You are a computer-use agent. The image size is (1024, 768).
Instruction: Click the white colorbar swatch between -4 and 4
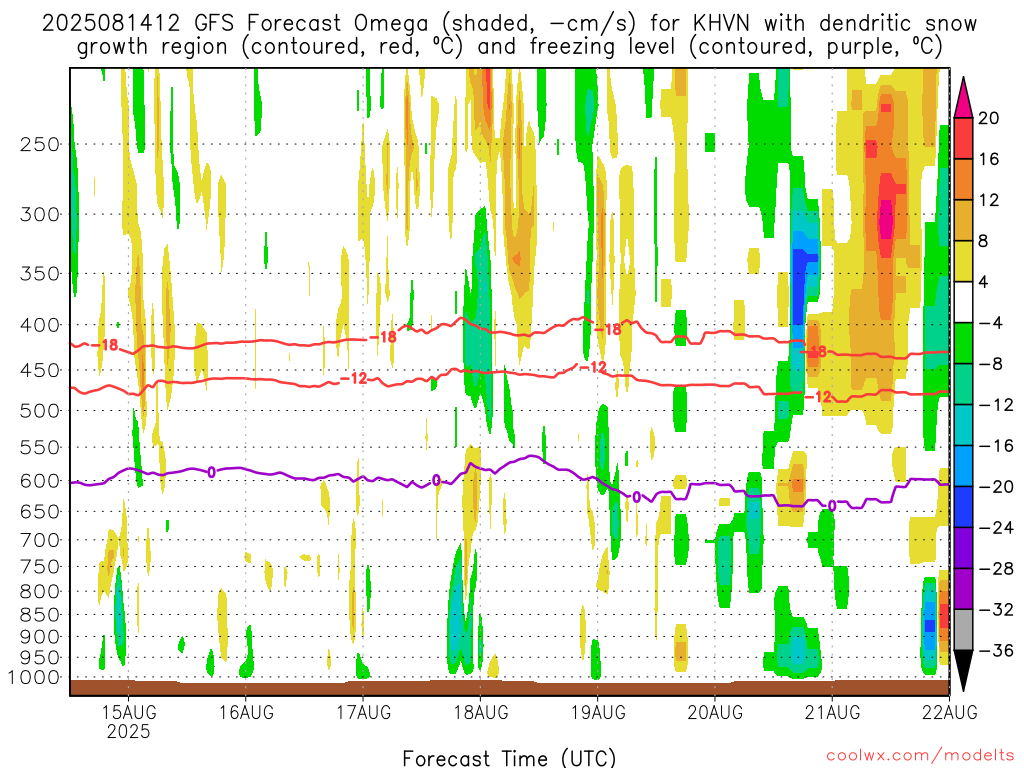pos(963,302)
